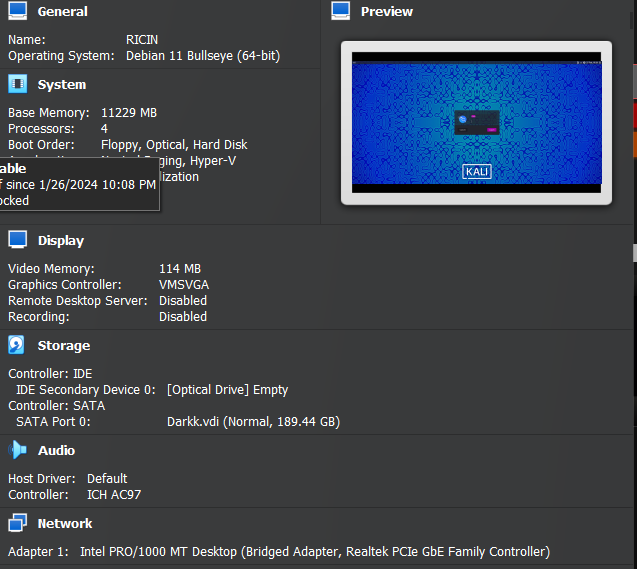The image size is (637, 569).
Task: Click the tooltip showing since 1/26/2024 10:08 PM
Action: (x=80, y=184)
